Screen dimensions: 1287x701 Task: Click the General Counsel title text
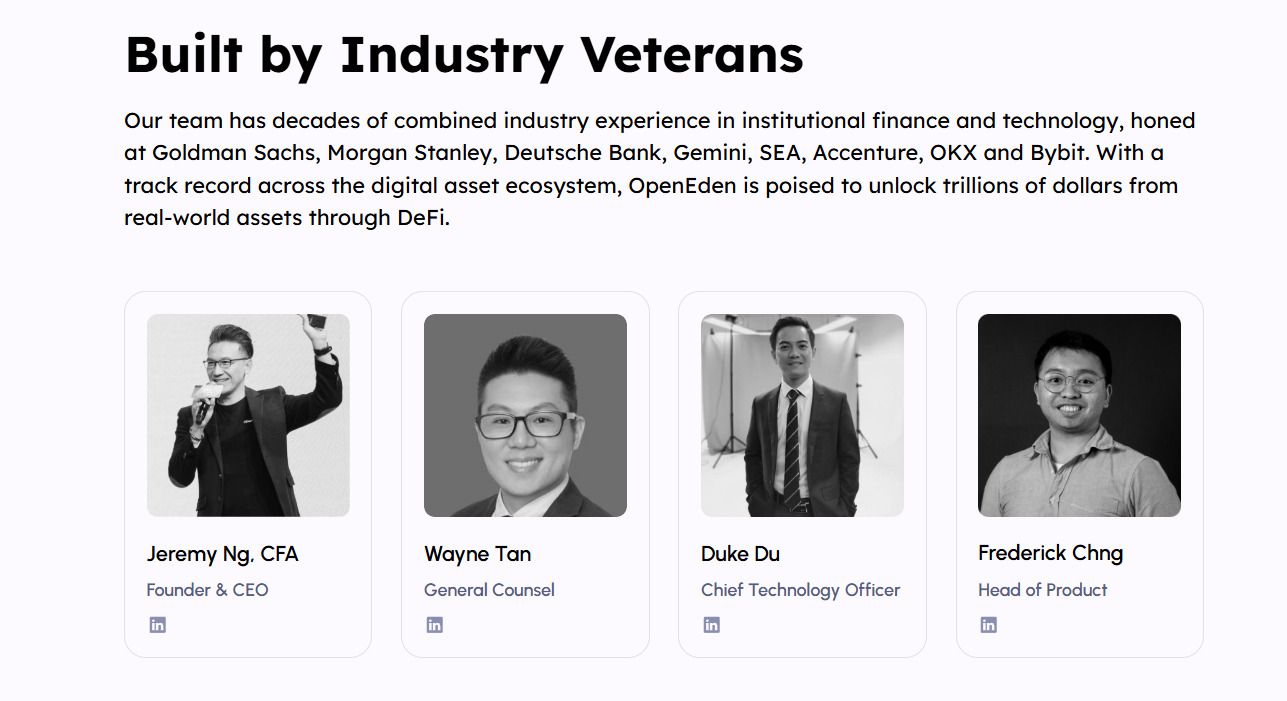(x=489, y=590)
